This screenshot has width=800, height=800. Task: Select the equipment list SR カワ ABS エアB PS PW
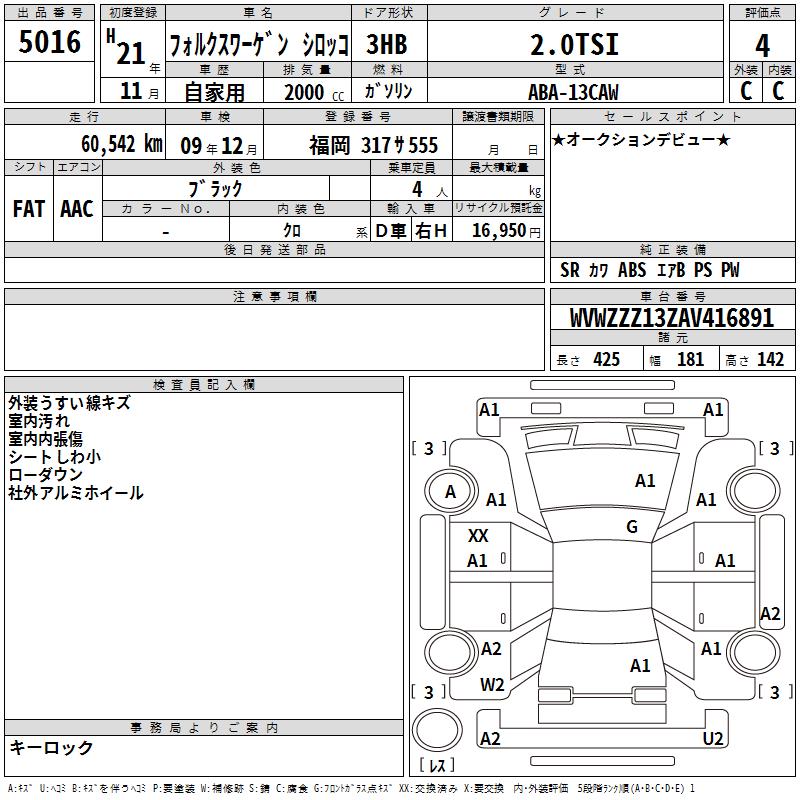(x=649, y=270)
